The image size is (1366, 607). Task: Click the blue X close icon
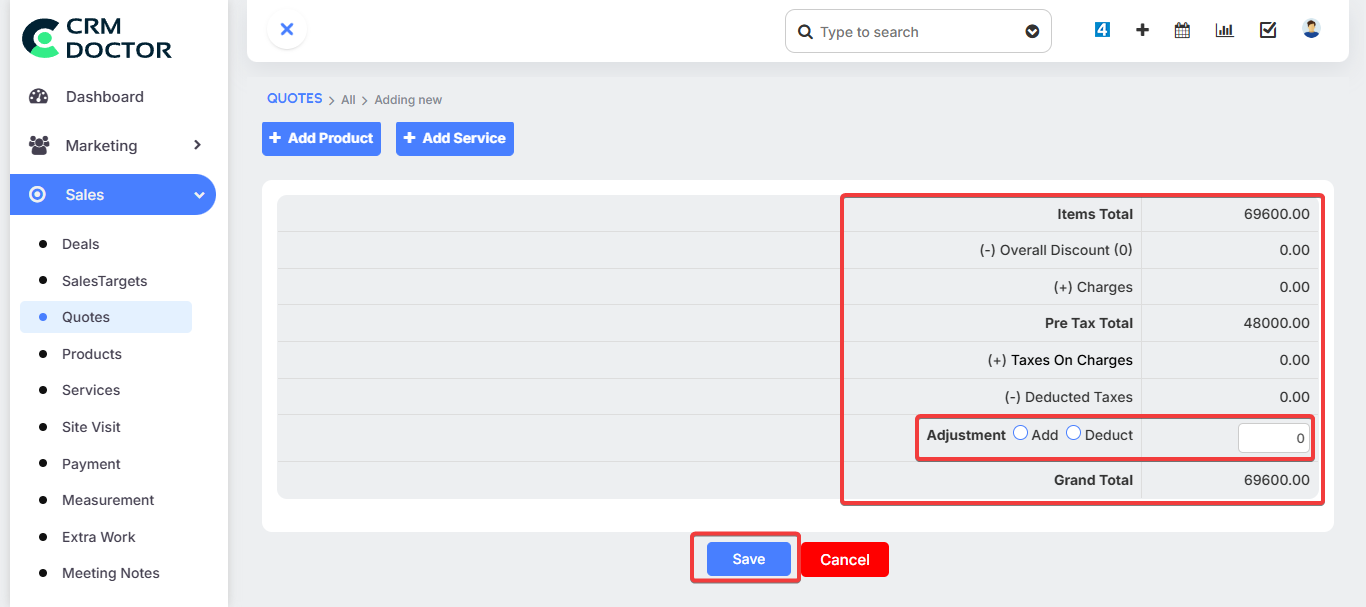pos(287,30)
